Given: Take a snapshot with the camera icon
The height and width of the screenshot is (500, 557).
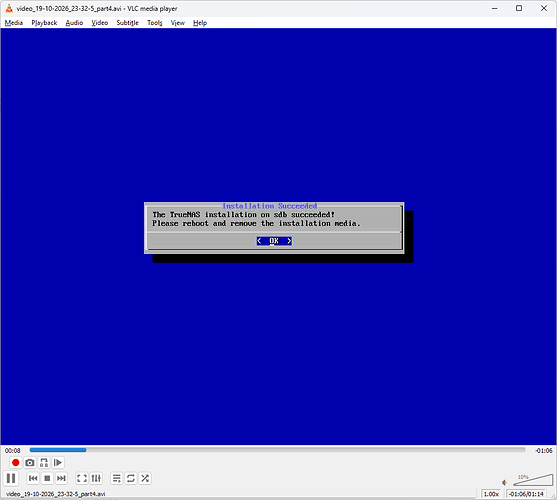Looking at the screenshot, I should (x=30, y=462).
